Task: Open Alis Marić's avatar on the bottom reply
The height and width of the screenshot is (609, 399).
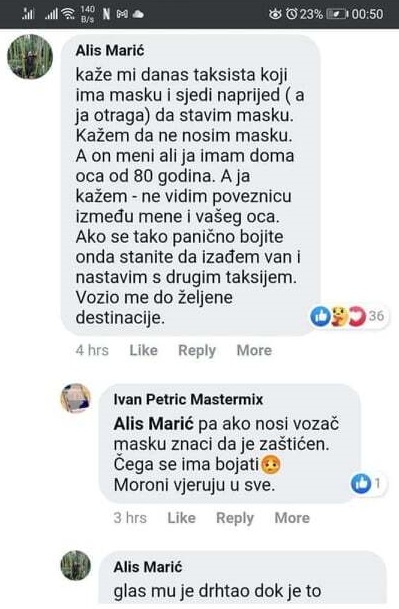Action: tap(75, 565)
